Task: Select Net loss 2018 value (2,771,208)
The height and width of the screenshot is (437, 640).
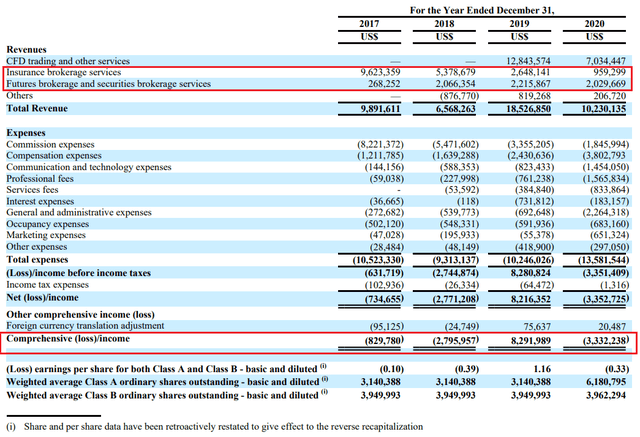Action: coord(456,299)
